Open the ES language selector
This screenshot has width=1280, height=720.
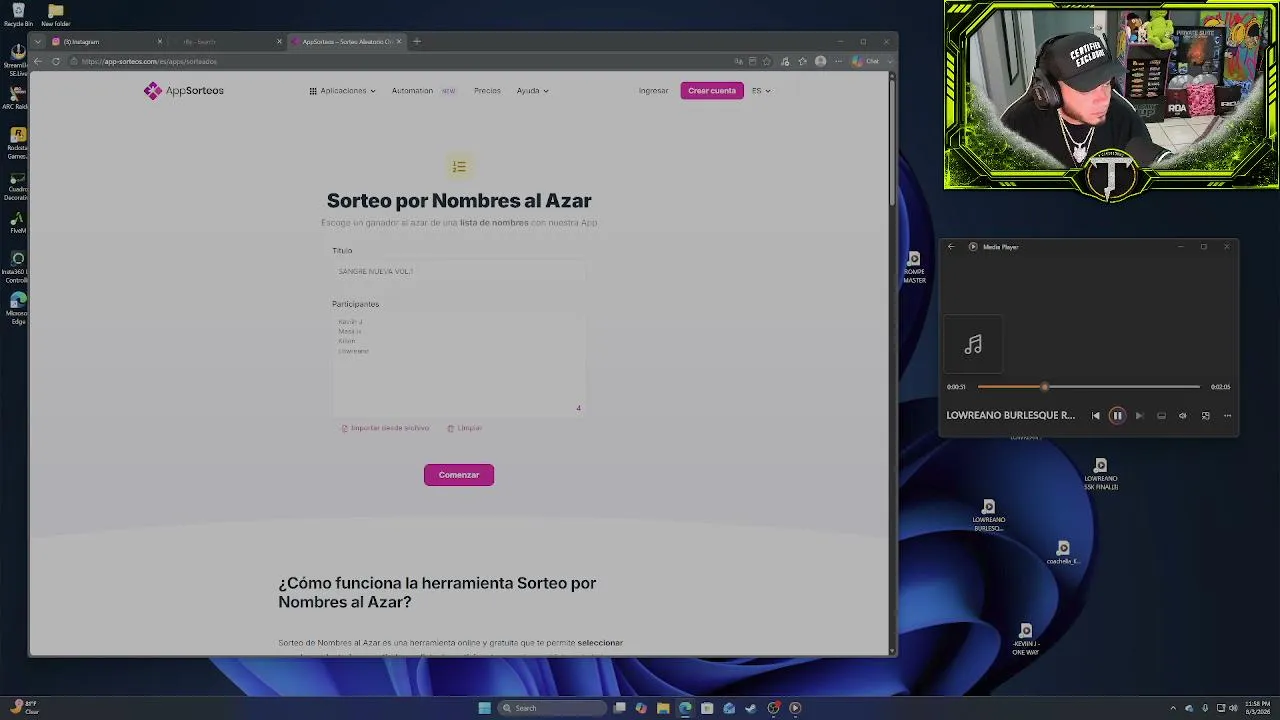[761, 91]
